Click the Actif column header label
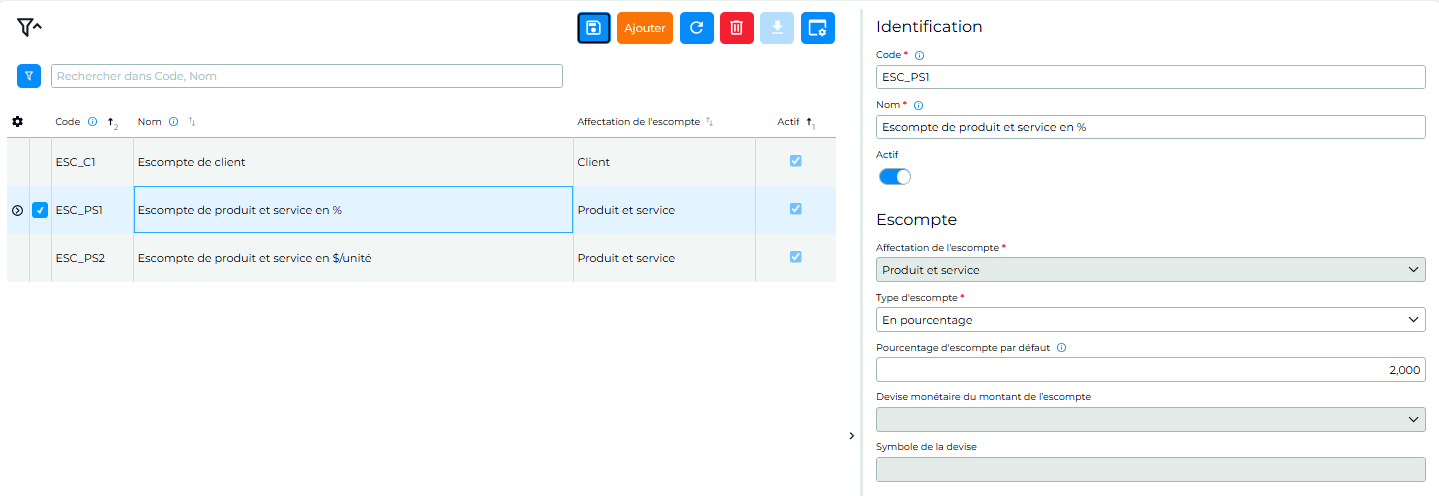Viewport: 1439px width, 496px height. (788, 122)
